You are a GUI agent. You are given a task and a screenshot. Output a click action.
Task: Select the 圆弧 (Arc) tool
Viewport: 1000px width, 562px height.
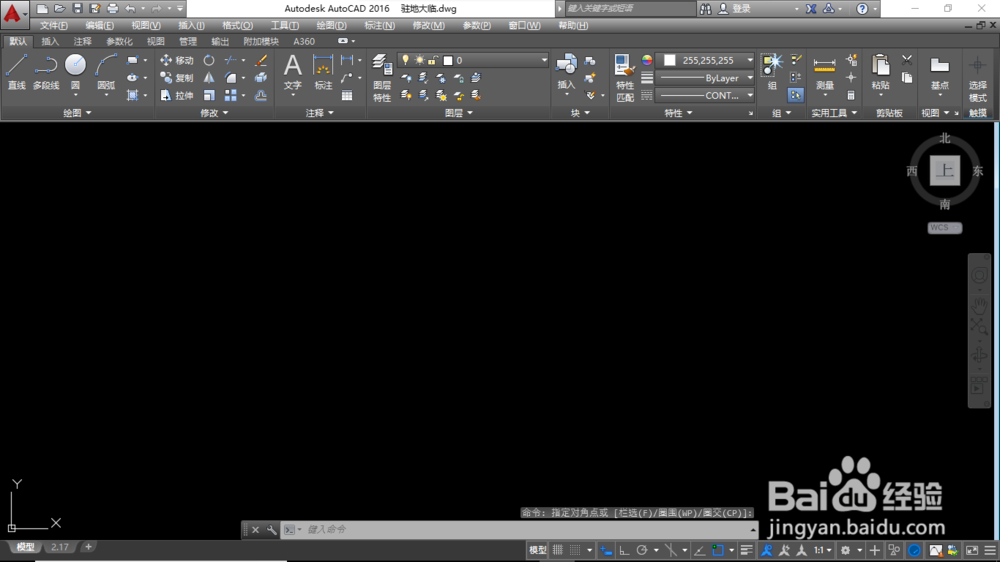tap(106, 72)
